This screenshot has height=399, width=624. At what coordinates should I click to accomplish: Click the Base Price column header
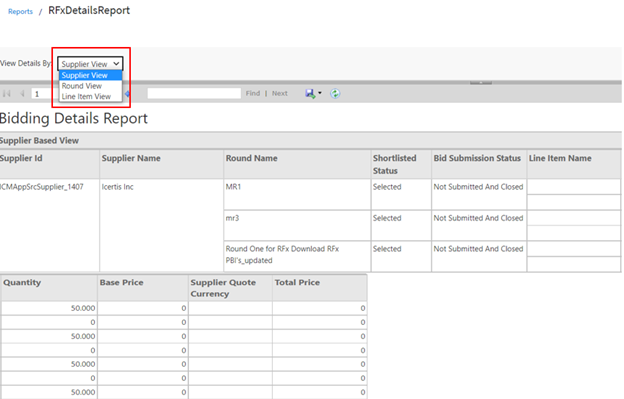pos(143,288)
